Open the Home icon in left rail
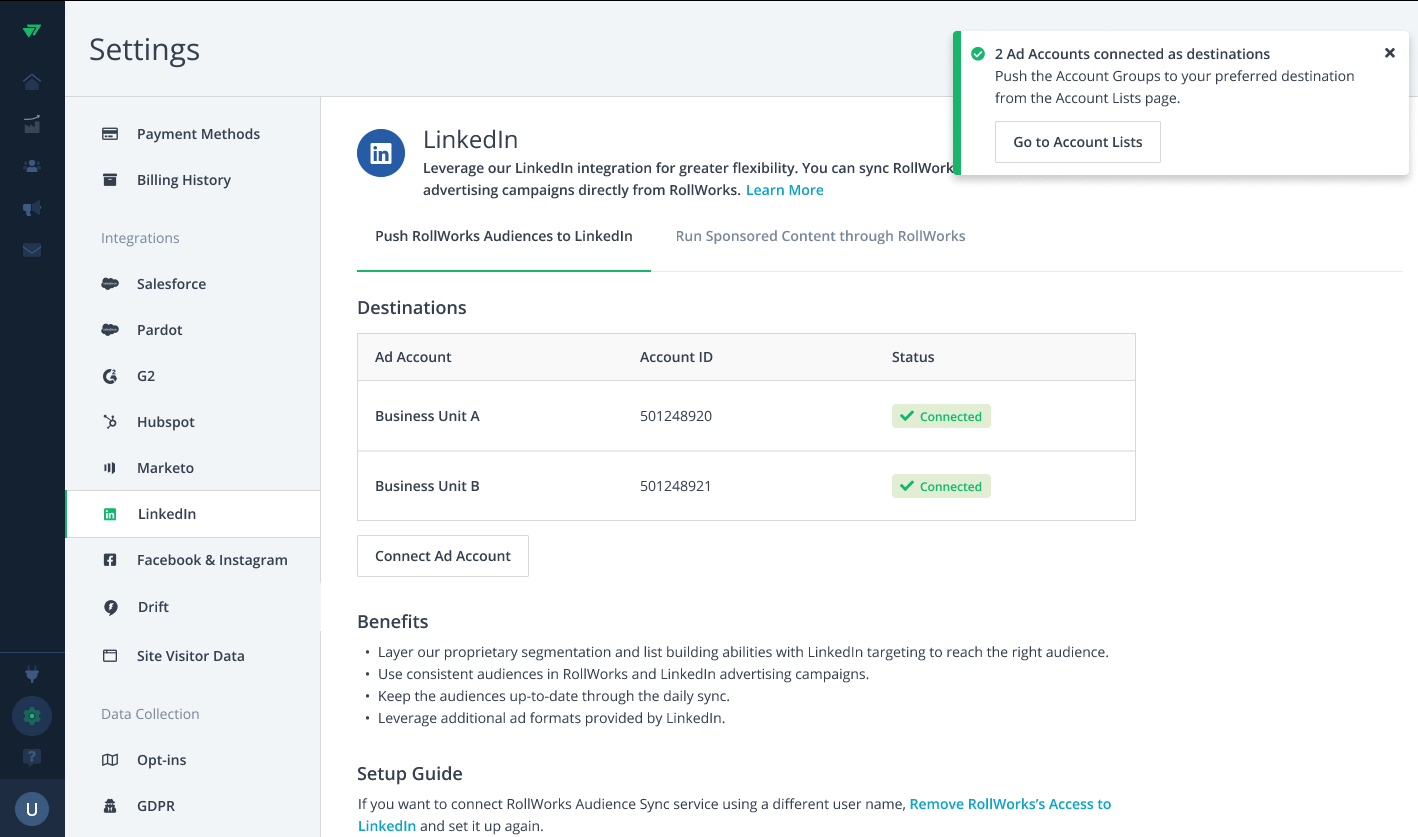The height and width of the screenshot is (837, 1418). [x=32, y=81]
